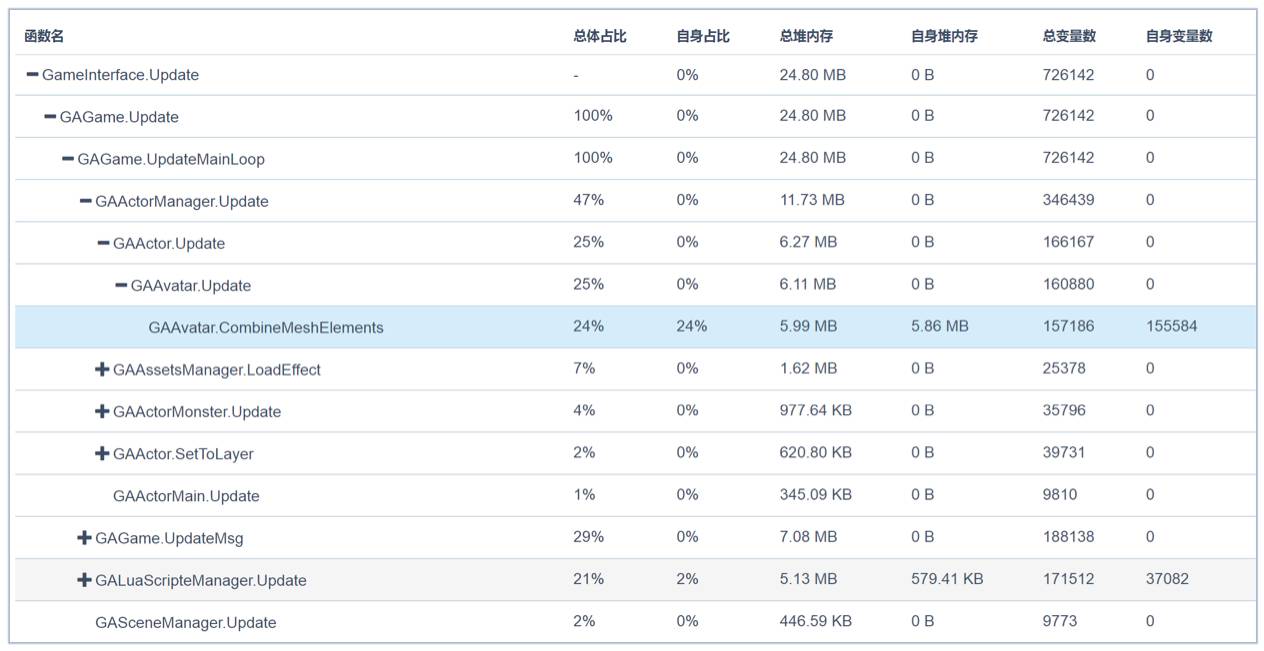Sort by 总体占比 column header
The height and width of the screenshot is (651, 1264).
(600, 36)
